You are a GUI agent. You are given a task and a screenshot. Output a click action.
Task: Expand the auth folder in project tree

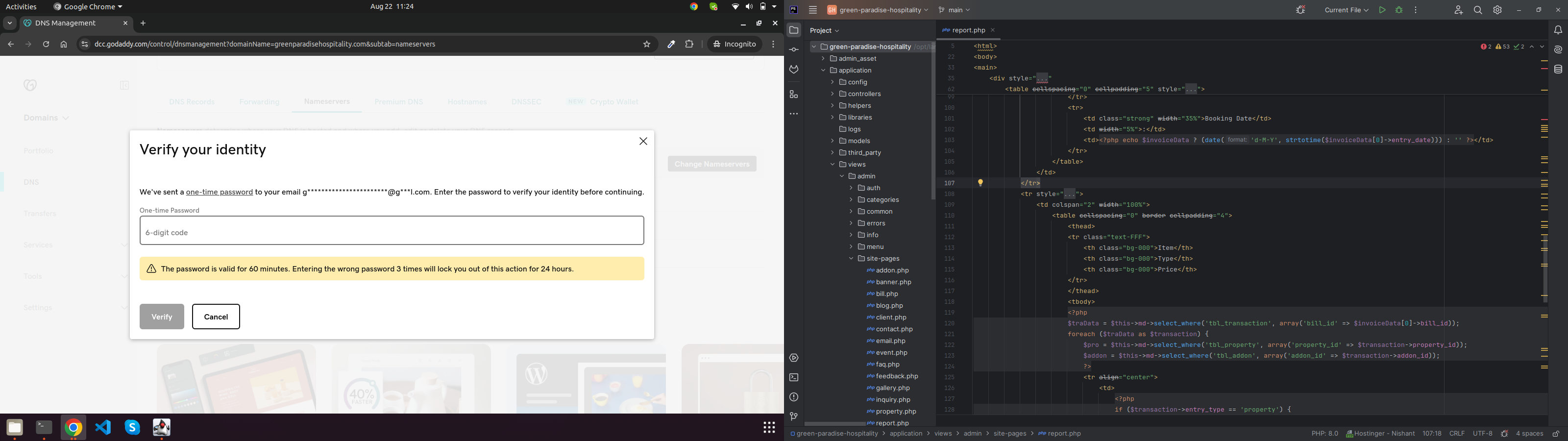point(851,188)
